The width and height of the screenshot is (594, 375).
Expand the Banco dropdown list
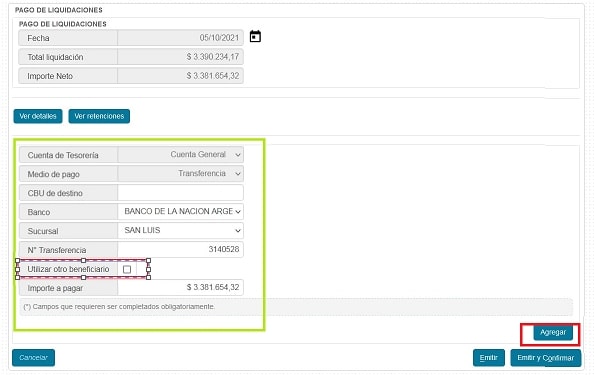pos(181,211)
